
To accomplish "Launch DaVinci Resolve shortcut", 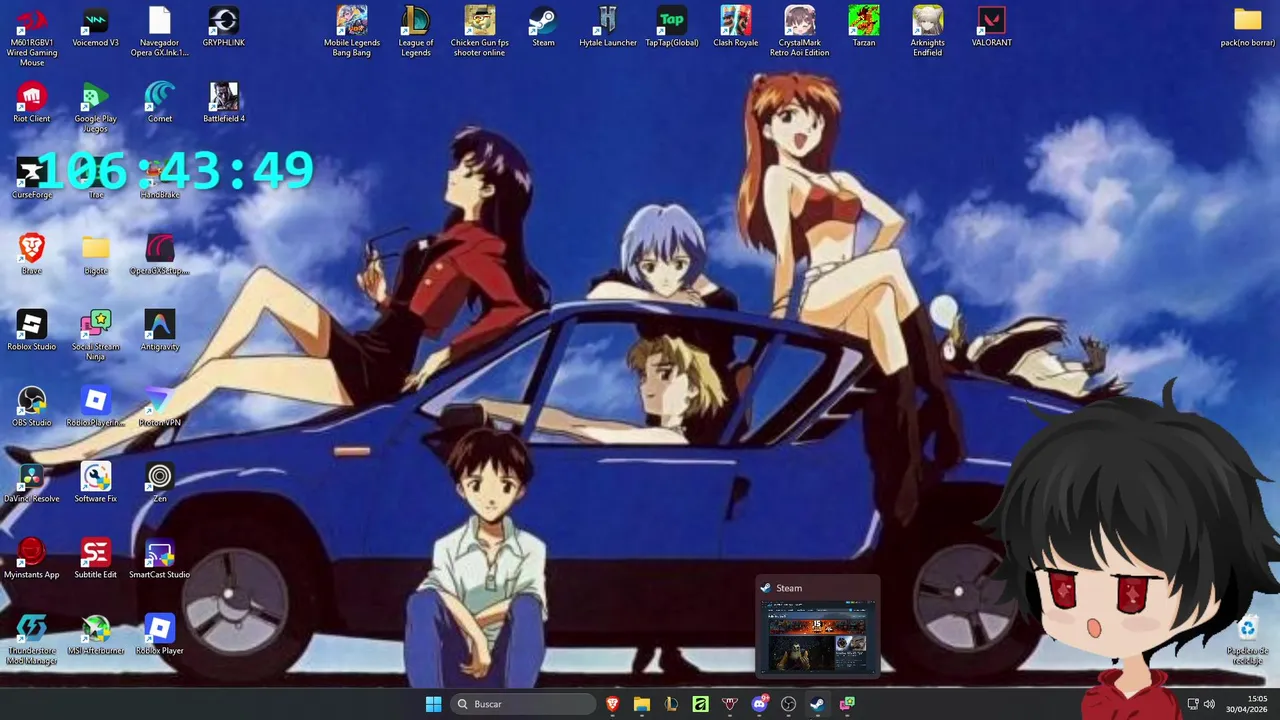I will coord(32,484).
